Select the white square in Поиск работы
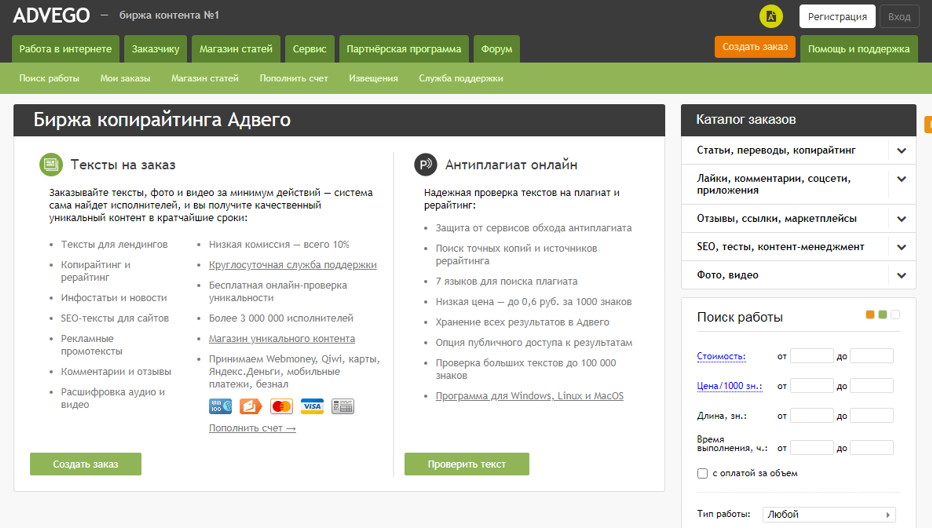Image resolution: width=932 pixels, height=532 pixels. [x=895, y=314]
